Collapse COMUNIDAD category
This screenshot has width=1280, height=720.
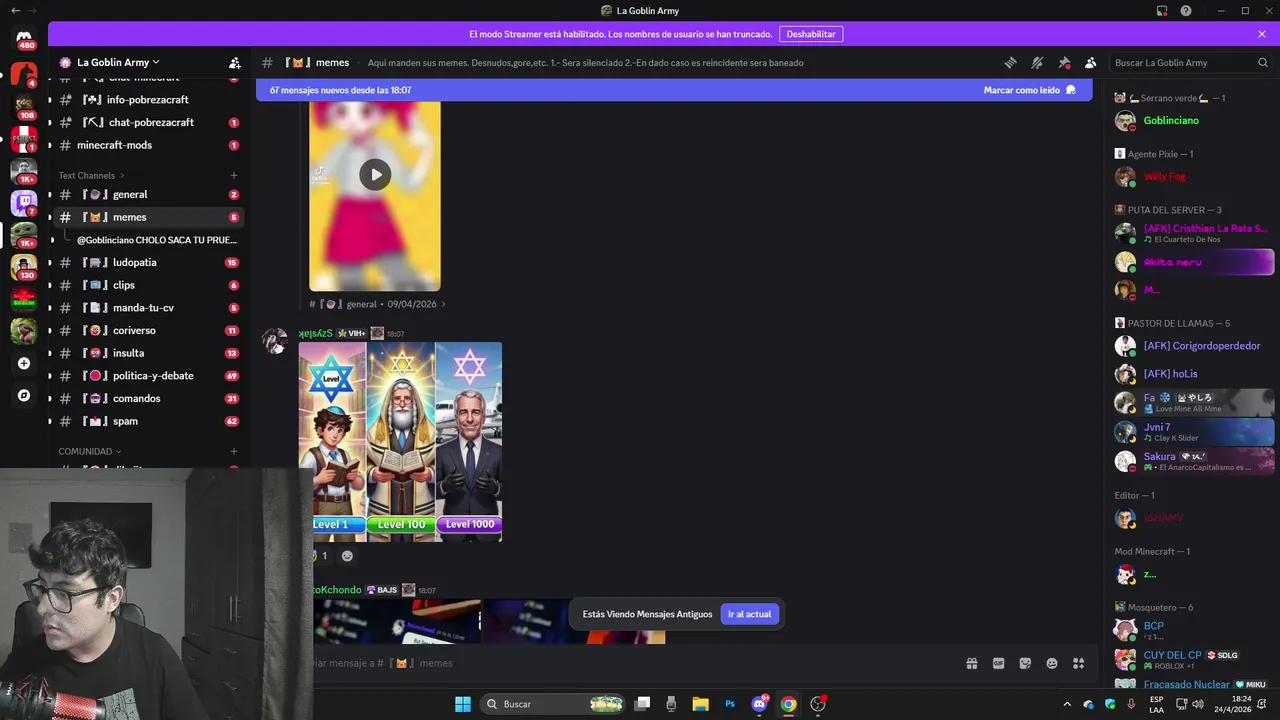(90, 451)
